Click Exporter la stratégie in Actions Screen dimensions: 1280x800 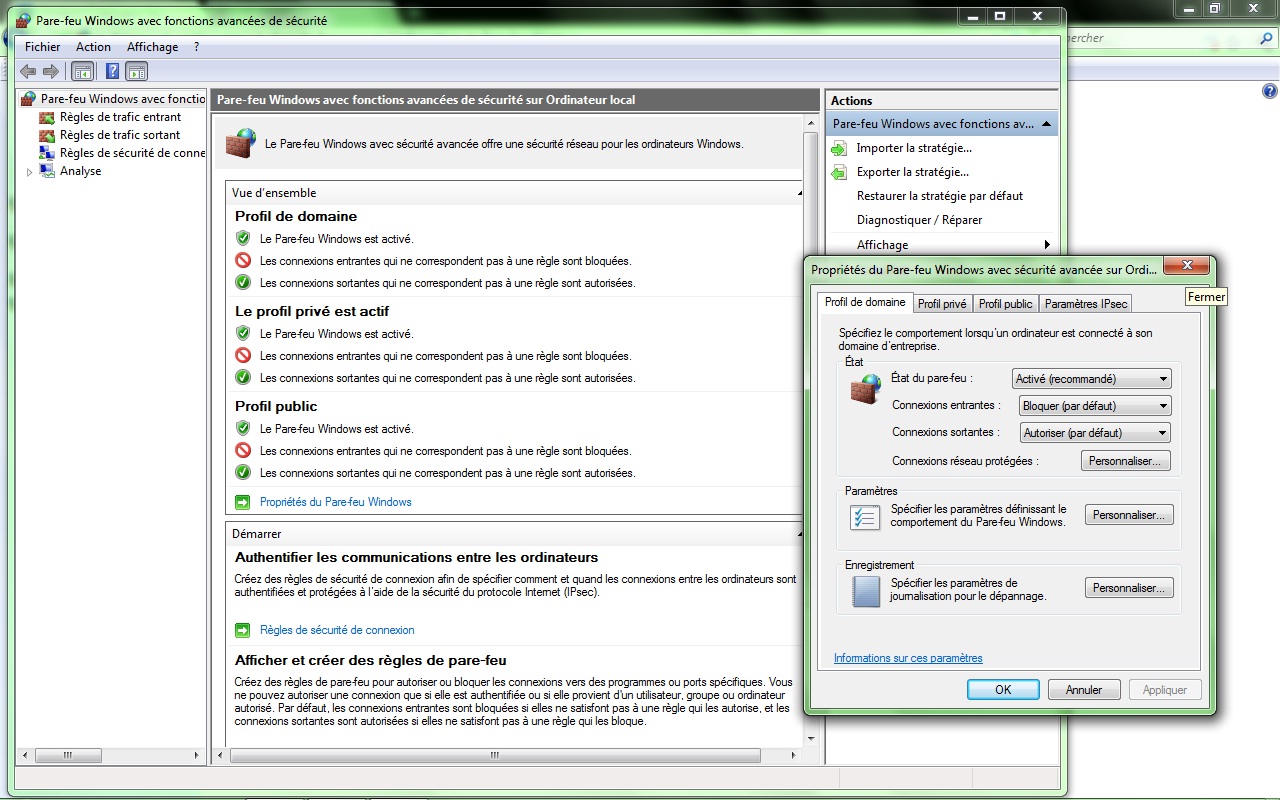click(x=913, y=172)
